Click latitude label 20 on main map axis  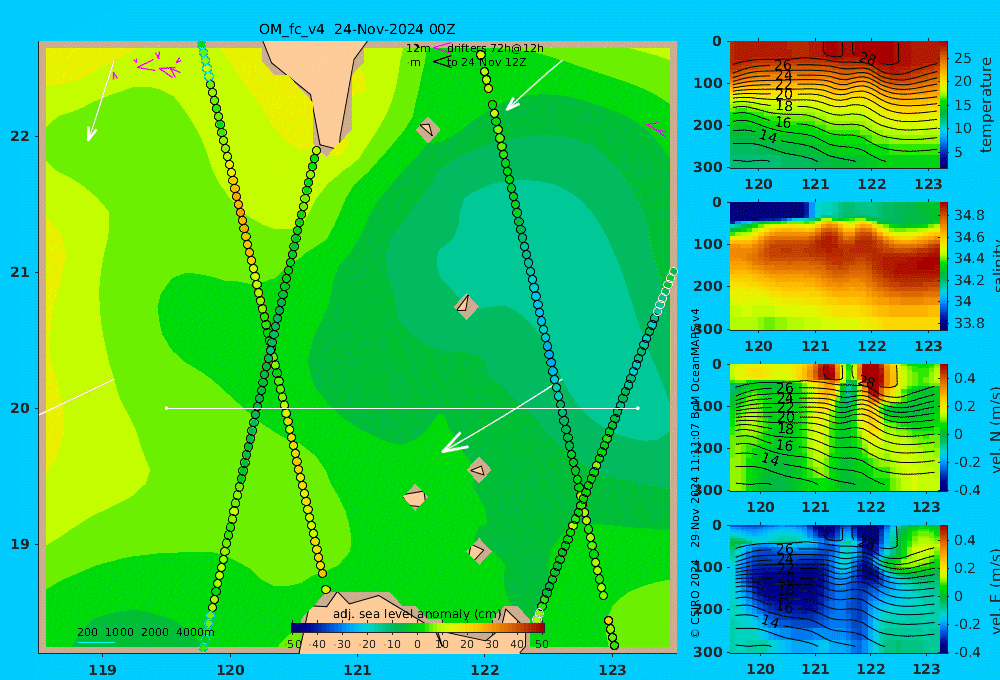20,408
